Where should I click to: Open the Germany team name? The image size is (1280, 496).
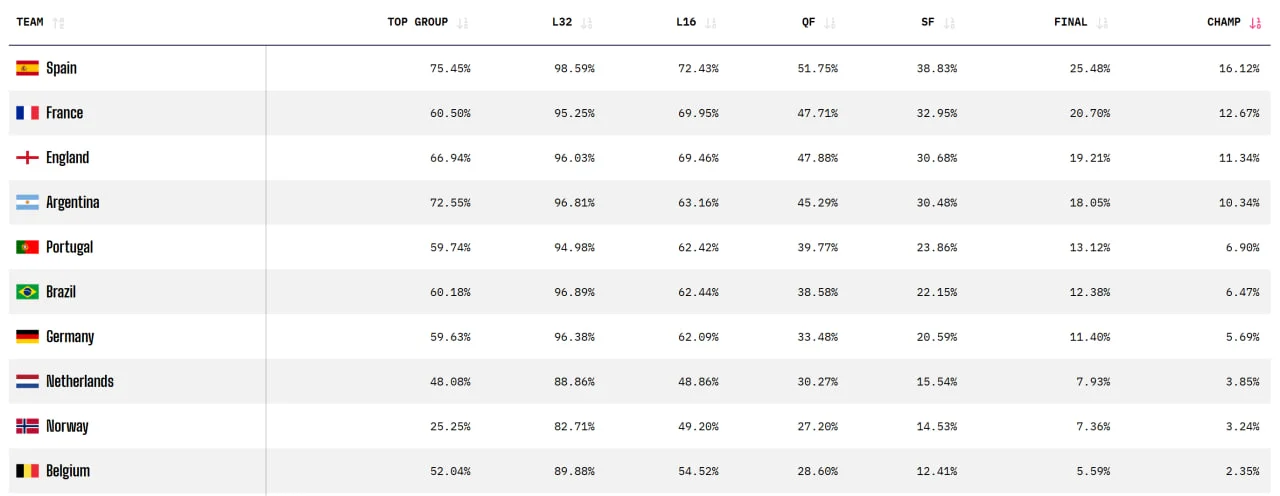(70, 337)
